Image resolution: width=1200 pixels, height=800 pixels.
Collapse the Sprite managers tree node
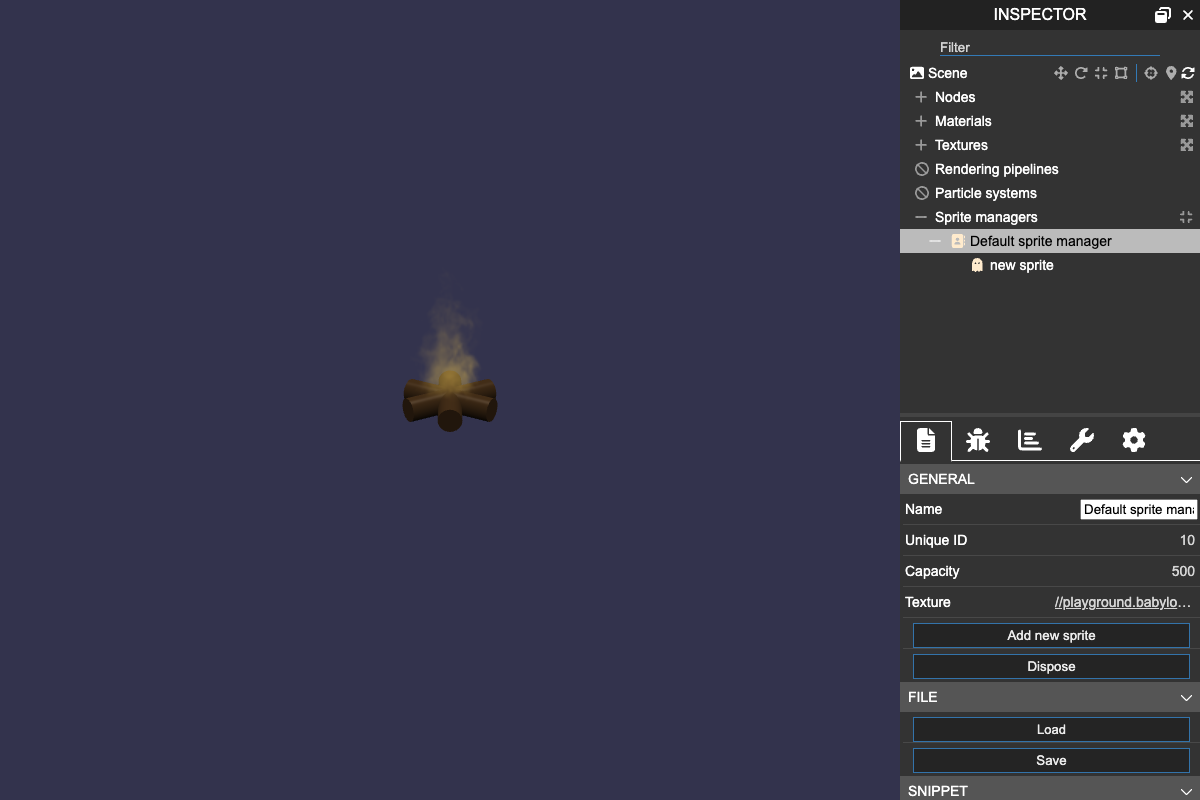click(x=921, y=217)
